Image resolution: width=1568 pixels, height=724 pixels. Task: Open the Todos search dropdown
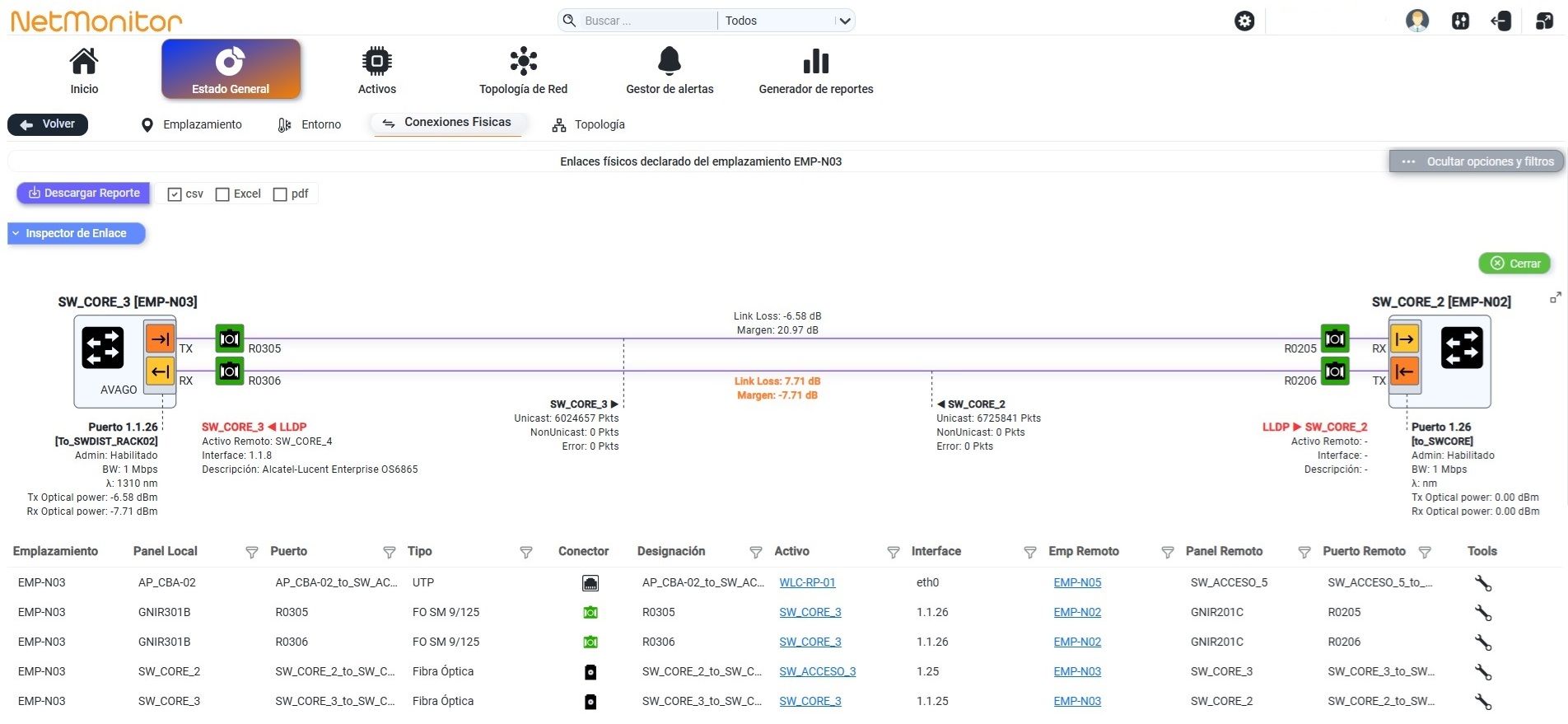click(x=786, y=21)
